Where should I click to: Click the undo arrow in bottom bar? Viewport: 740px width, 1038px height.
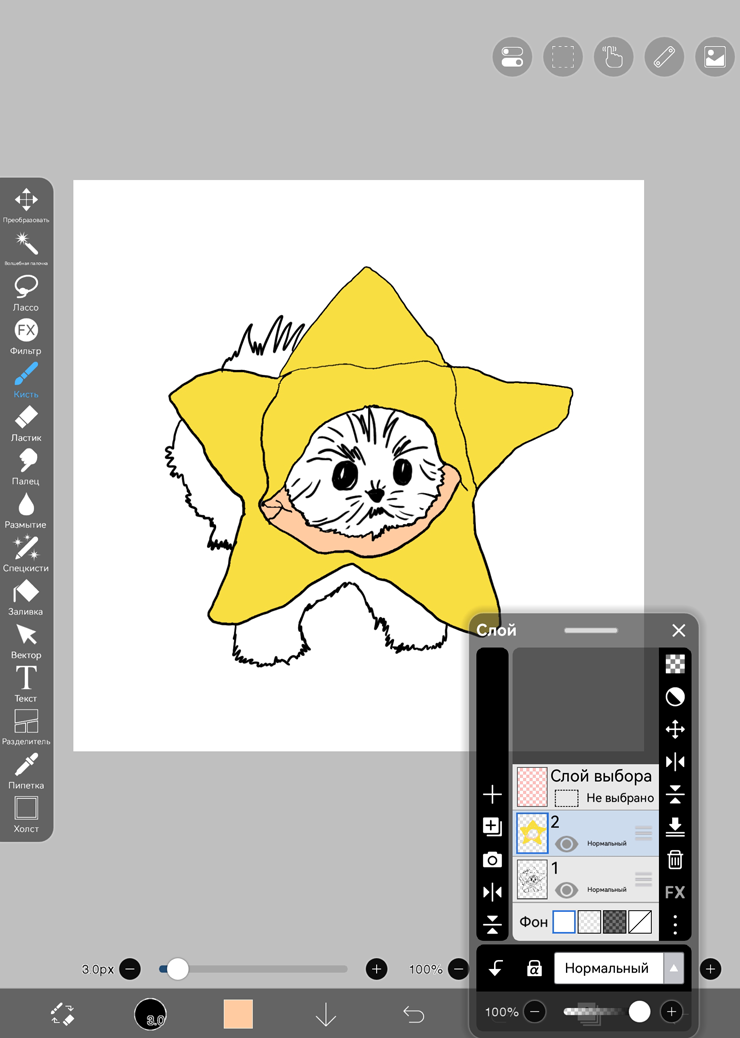click(x=413, y=1014)
